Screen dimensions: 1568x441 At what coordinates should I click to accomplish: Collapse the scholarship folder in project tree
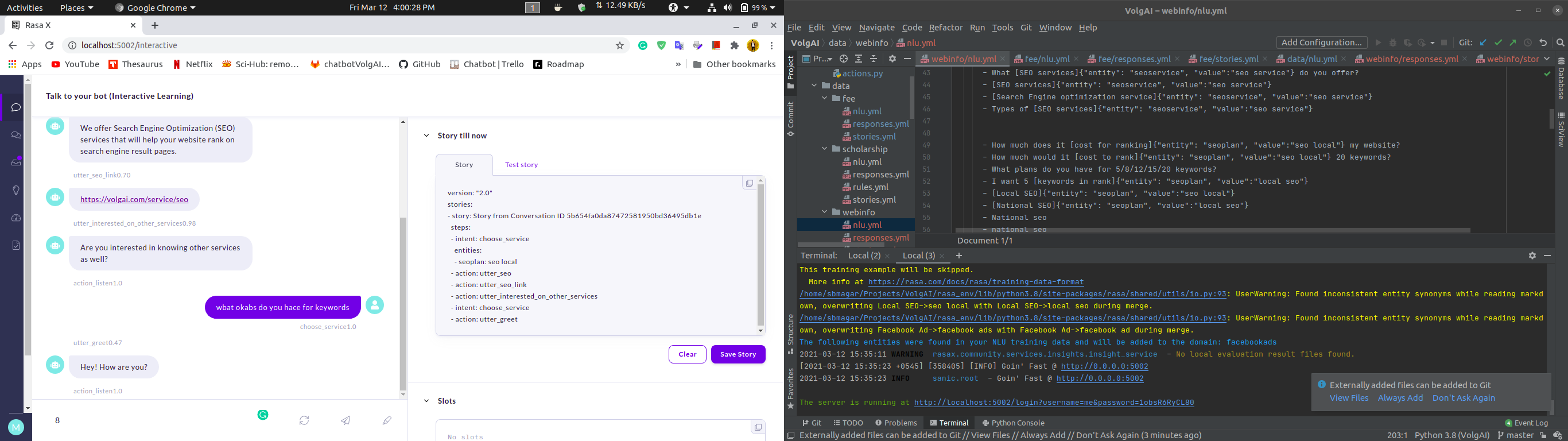(825, 149)
